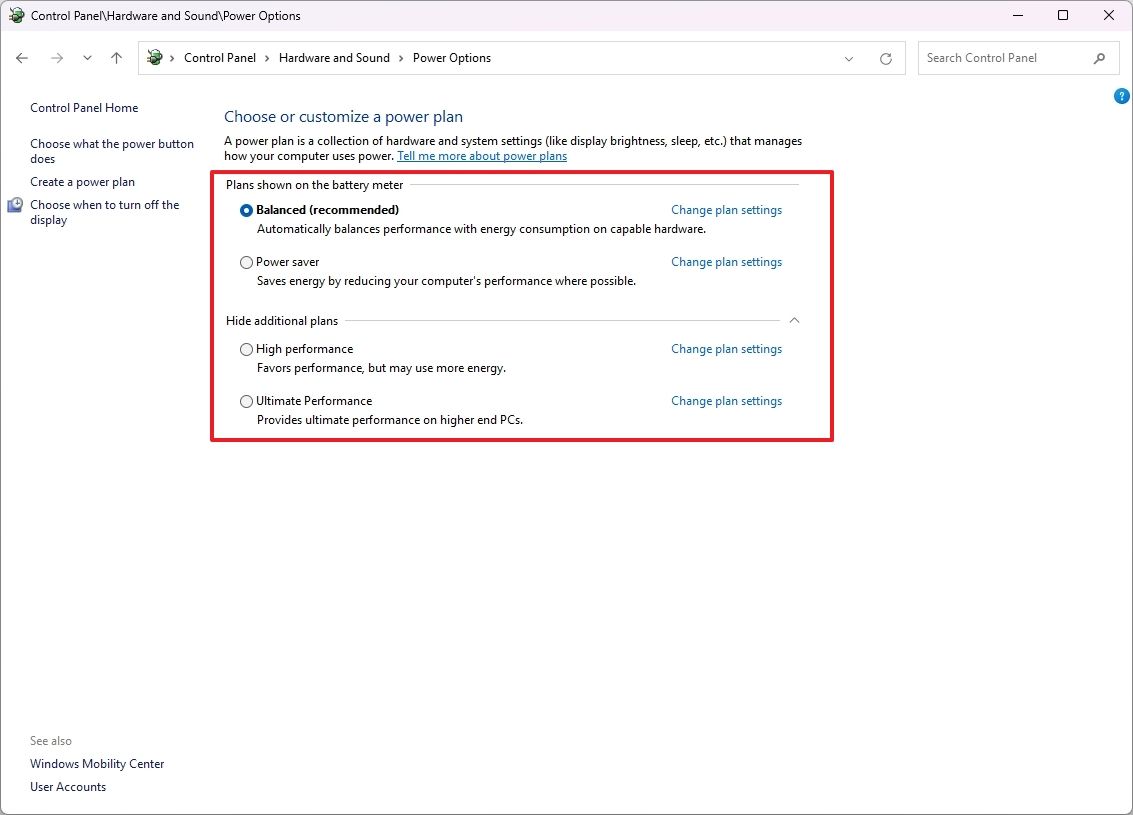This screenshot has height=815, width=1133.
Task: Open the address bar history dropdown
Action: pos(849,58)
